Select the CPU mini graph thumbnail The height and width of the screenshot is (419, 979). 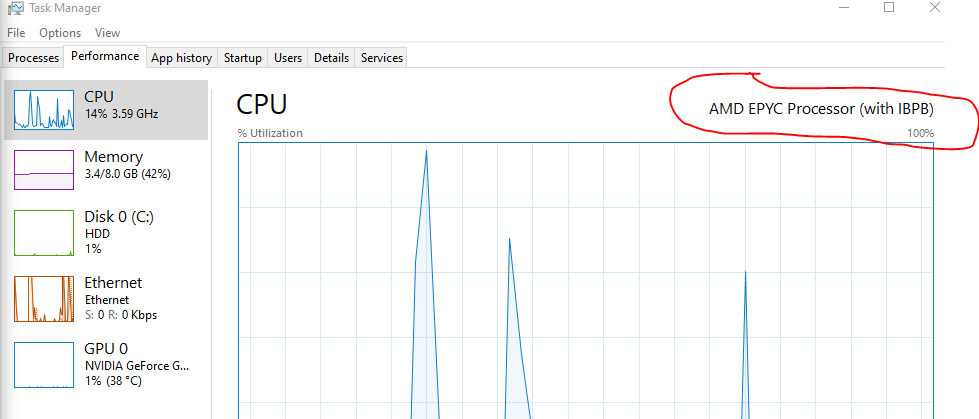click(x=44, y=109)
